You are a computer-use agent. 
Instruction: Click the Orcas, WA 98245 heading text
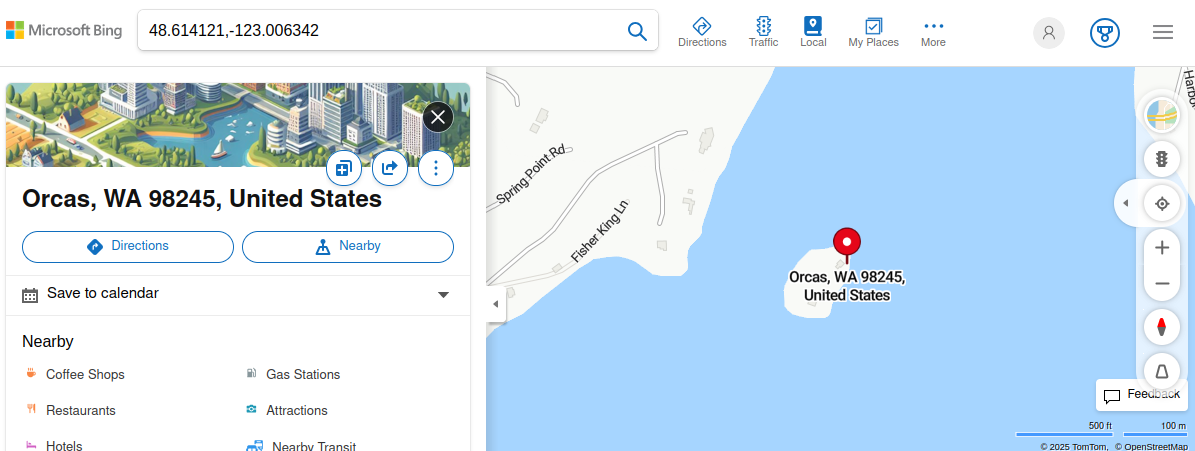pos(202,199)
